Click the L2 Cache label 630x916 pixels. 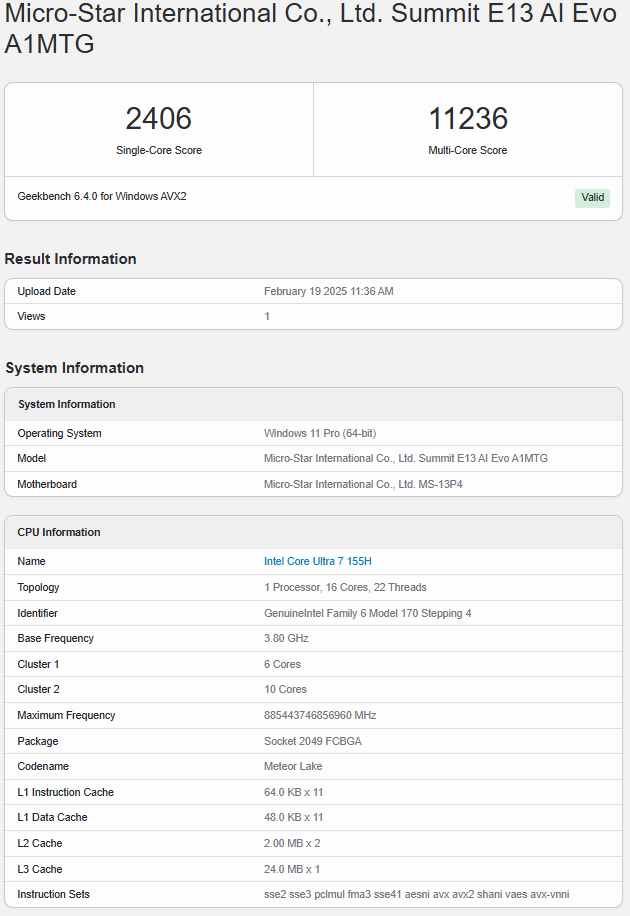pyautogui.click(x=39, y=844)
